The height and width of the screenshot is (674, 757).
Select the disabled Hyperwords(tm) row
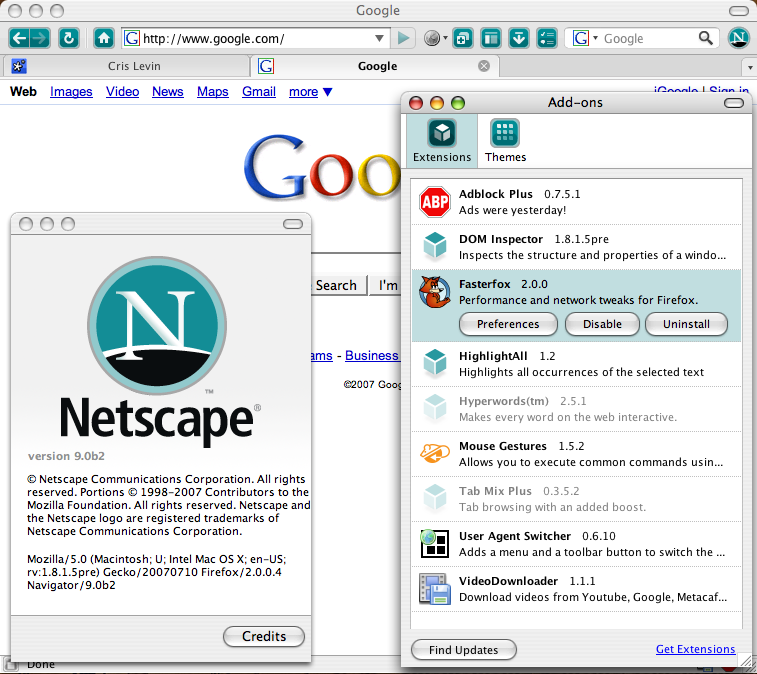click(x=576, y=408)
